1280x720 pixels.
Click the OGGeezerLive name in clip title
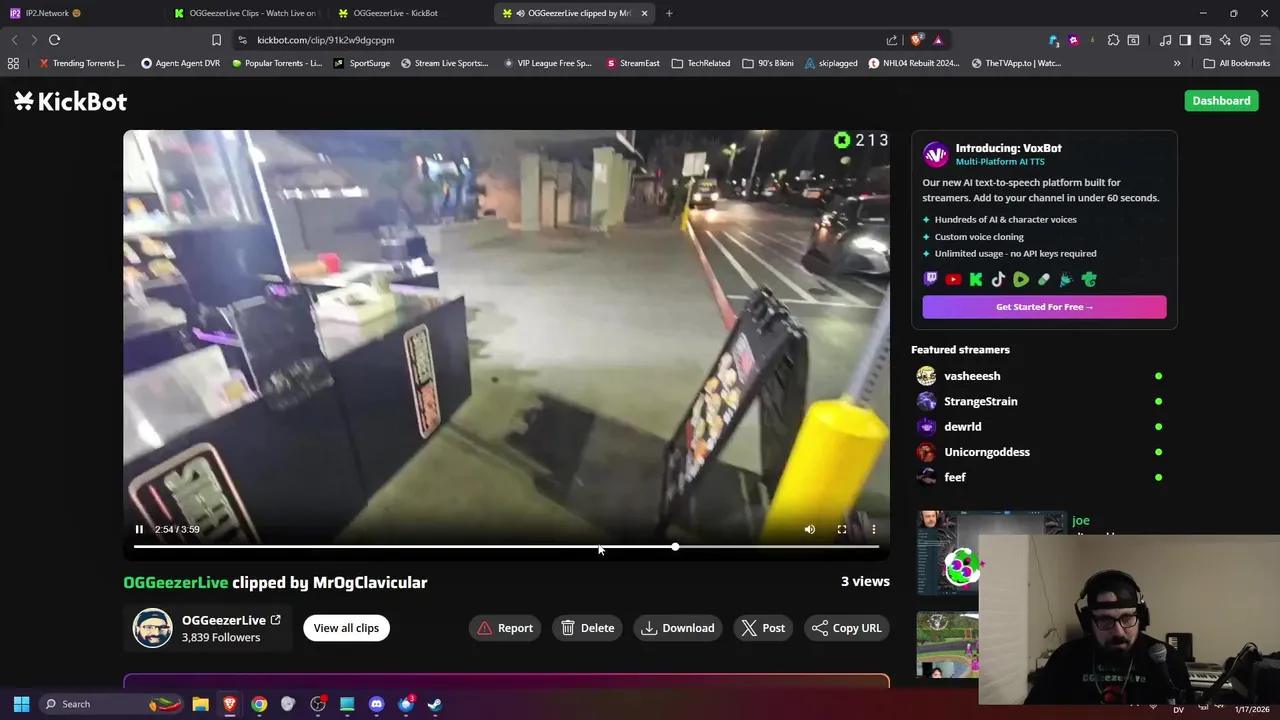click(x=176, y=582)
